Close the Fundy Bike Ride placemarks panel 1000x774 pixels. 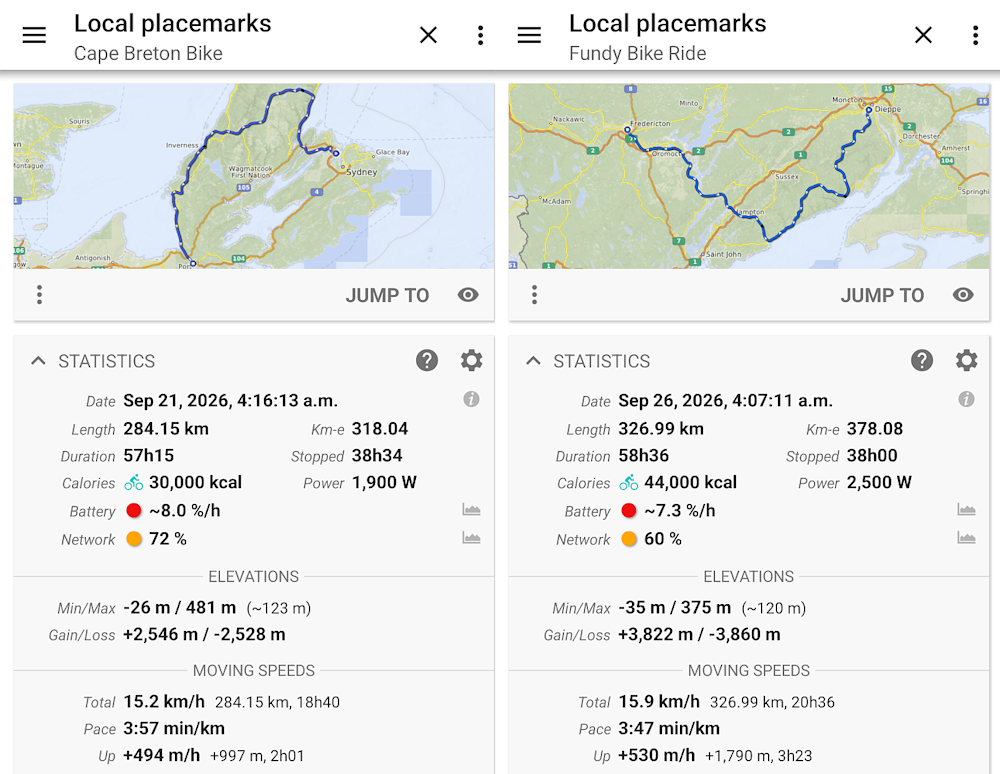click(x=923, y=35)
